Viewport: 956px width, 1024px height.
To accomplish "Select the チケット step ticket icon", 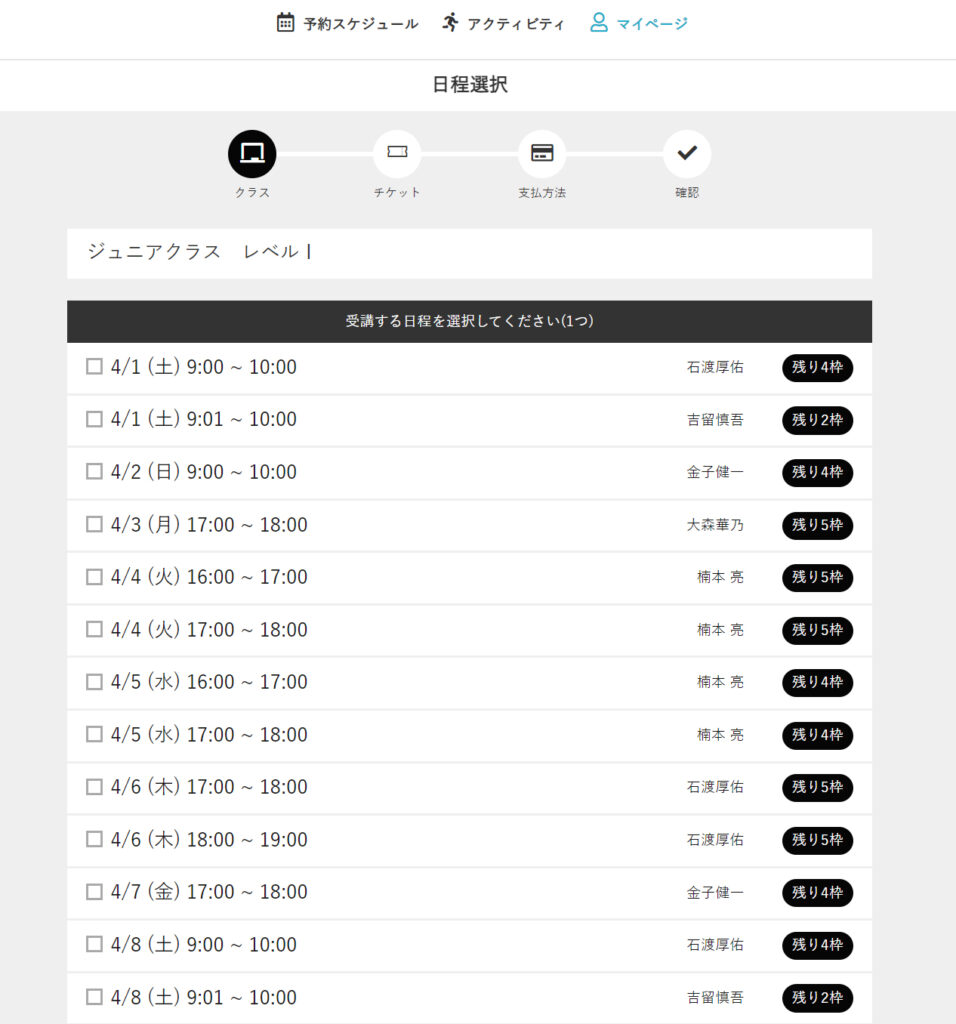I will 397,152.
